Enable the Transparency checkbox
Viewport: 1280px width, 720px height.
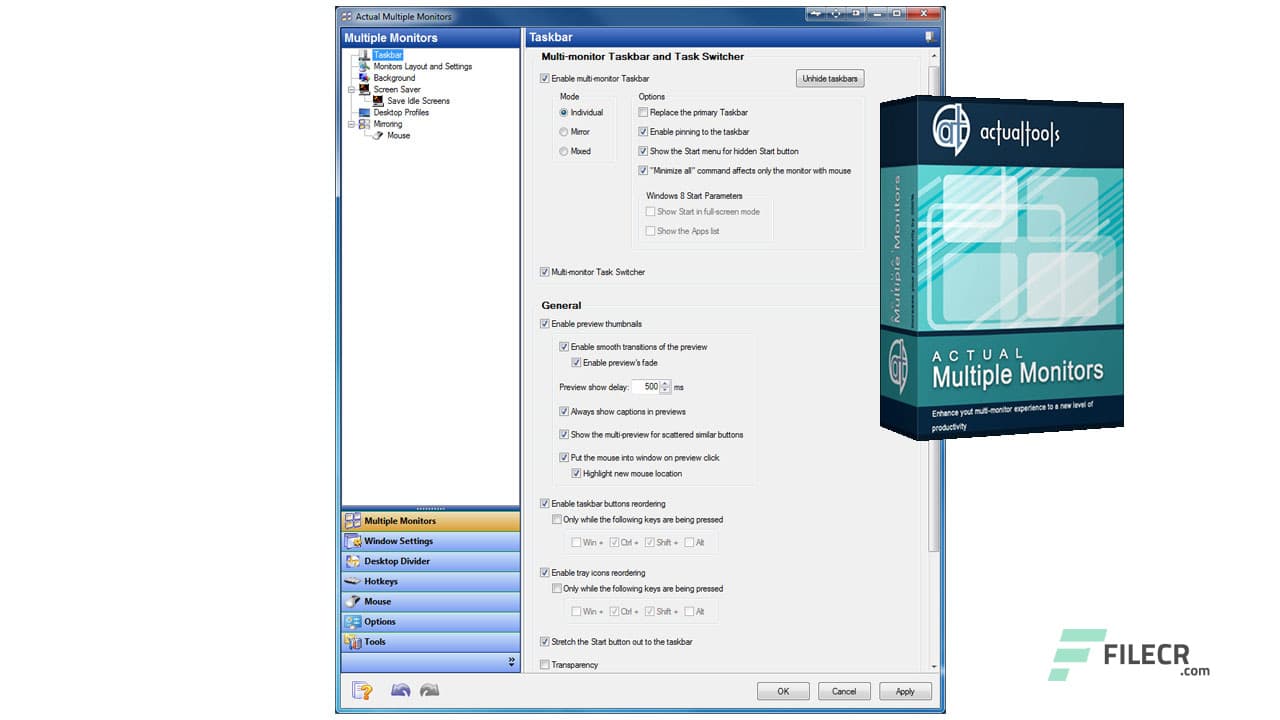(x=545, y=665)
